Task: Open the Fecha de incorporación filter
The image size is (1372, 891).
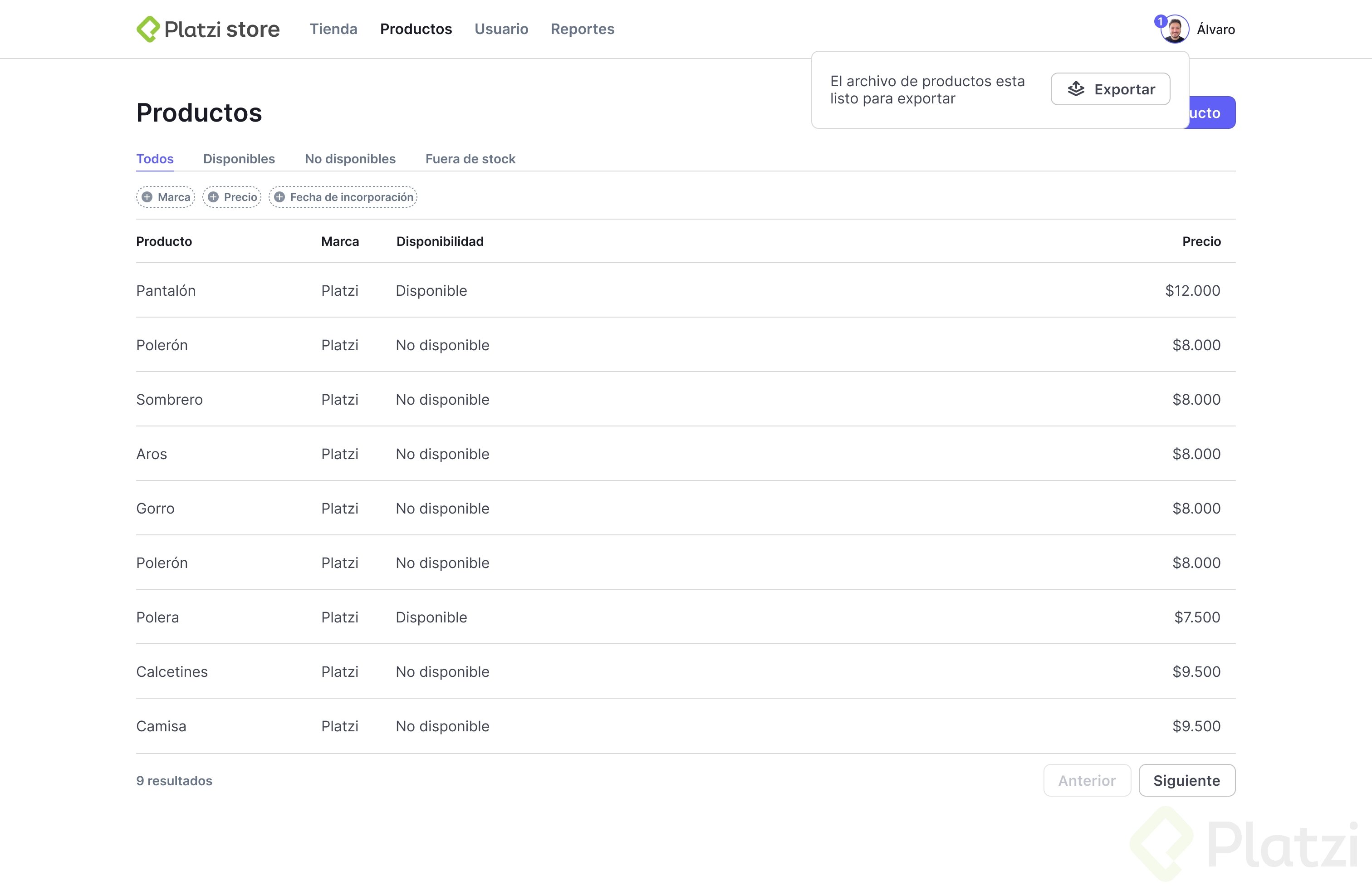Action: (x=351, y=197)
